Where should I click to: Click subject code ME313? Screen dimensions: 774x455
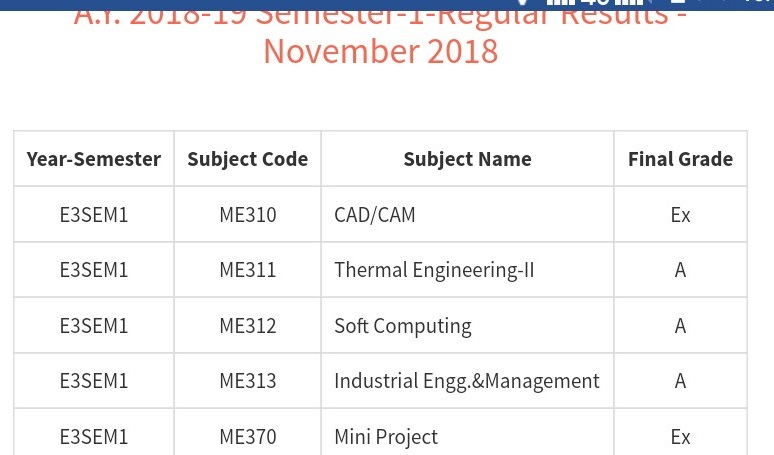(248, 381)
